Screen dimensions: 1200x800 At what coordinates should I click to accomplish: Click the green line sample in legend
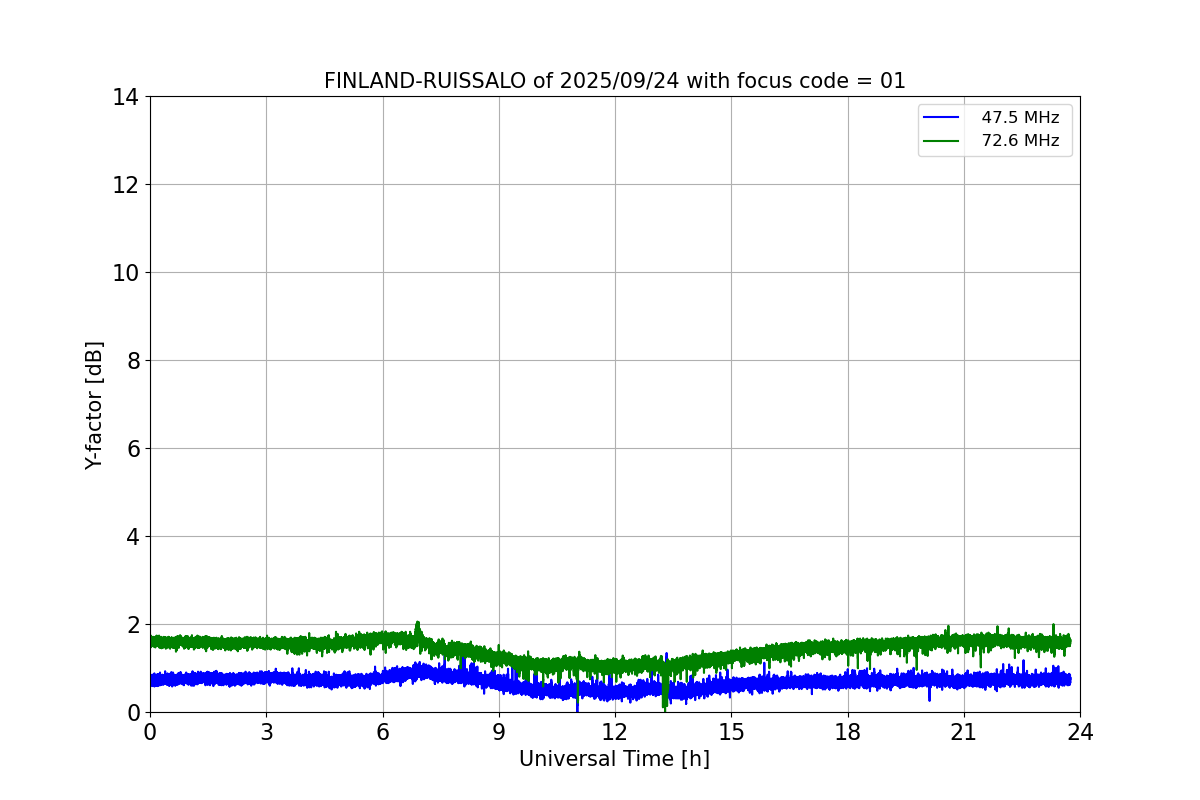tap(942, 141)
